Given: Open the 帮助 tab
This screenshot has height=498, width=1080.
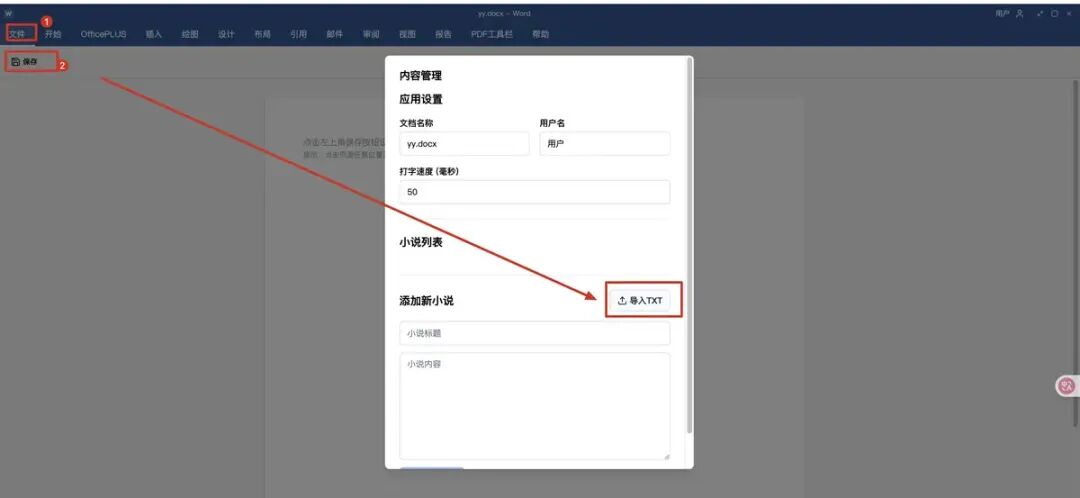Looking at the screenshot, I should (x=541, y=34).
